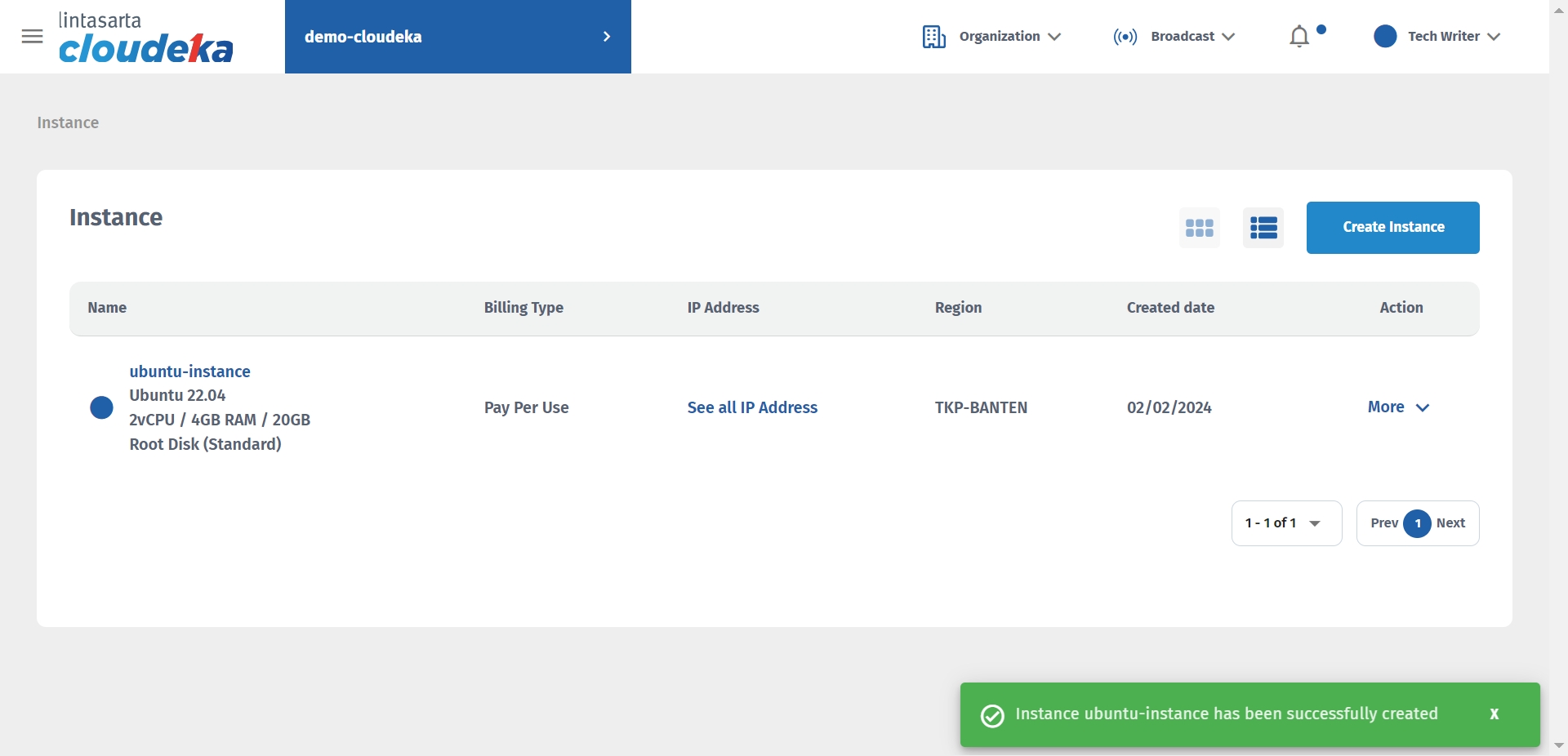Click the Pay Per Use cell
Image resolution: width=1568 pixels, height=756 pixels.
(x=526, y=407)
